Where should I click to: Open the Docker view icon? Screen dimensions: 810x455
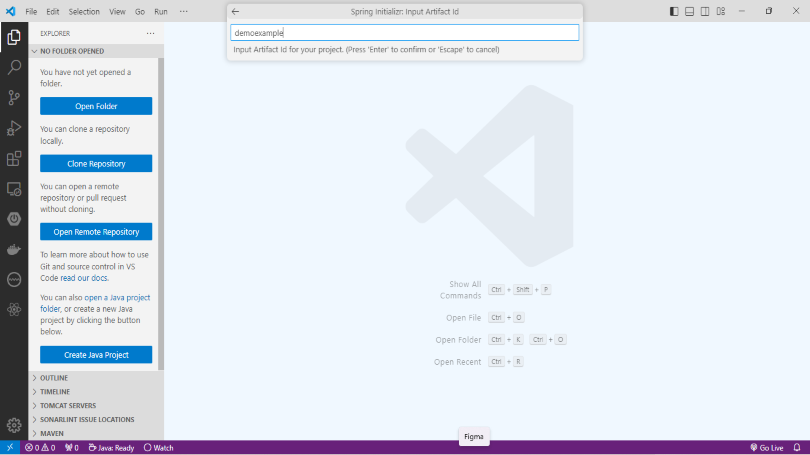(14, 249)
